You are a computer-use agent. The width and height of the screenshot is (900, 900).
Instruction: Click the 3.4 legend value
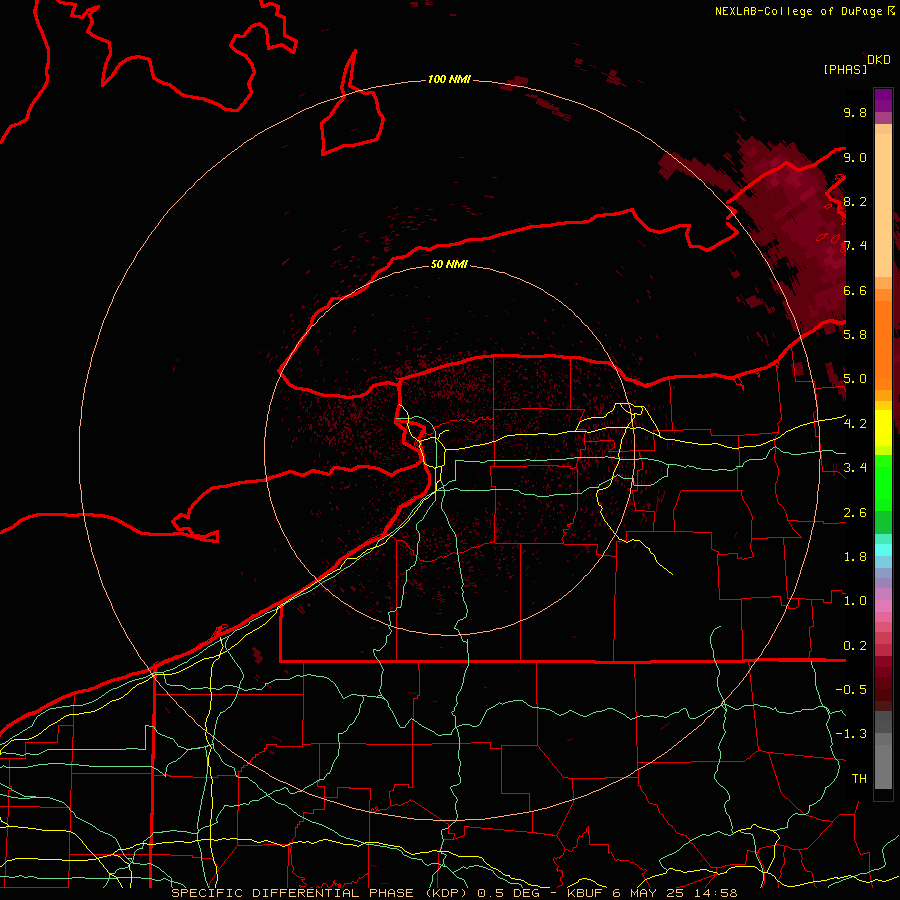tap(855, 468)
